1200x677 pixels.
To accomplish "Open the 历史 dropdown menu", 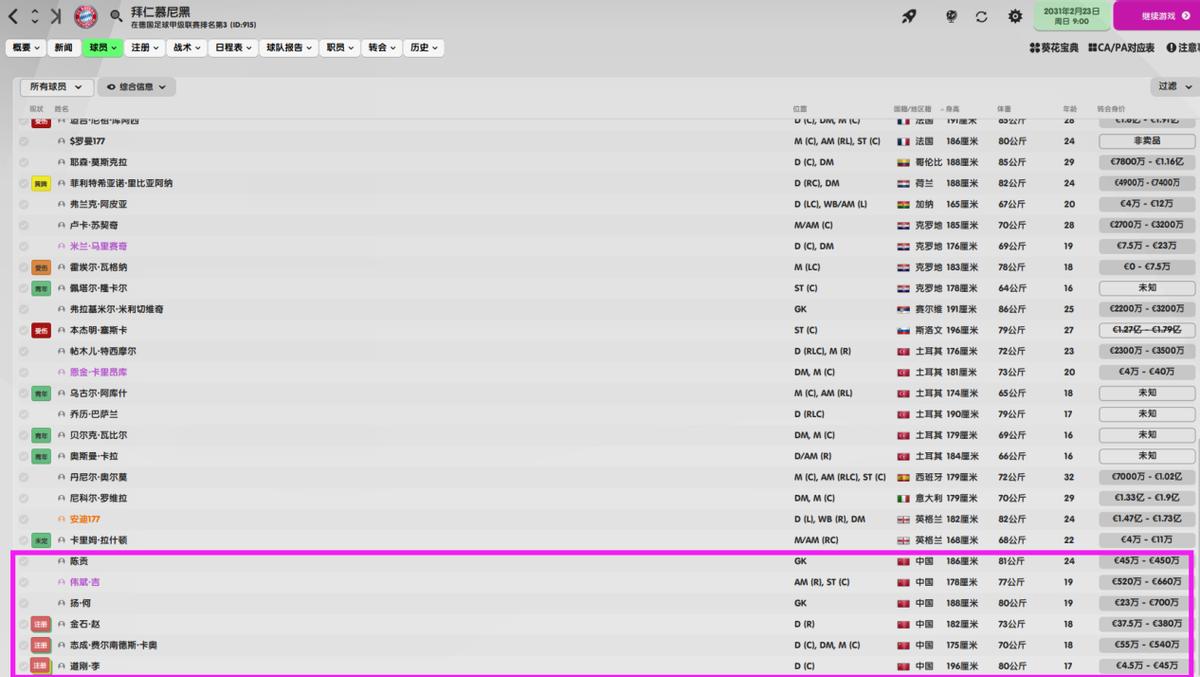I will pyautogui.click(x=424, y=47).
